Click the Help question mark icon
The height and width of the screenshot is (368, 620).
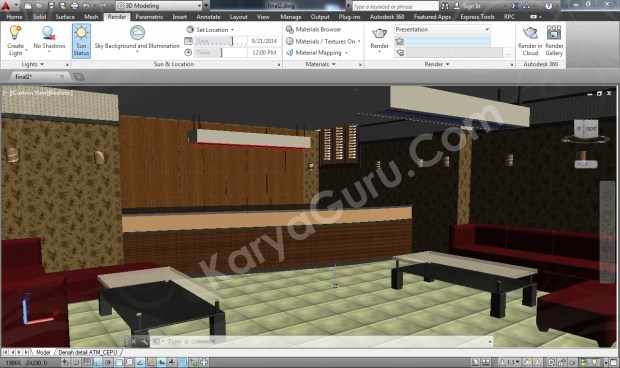pos(548,6)
